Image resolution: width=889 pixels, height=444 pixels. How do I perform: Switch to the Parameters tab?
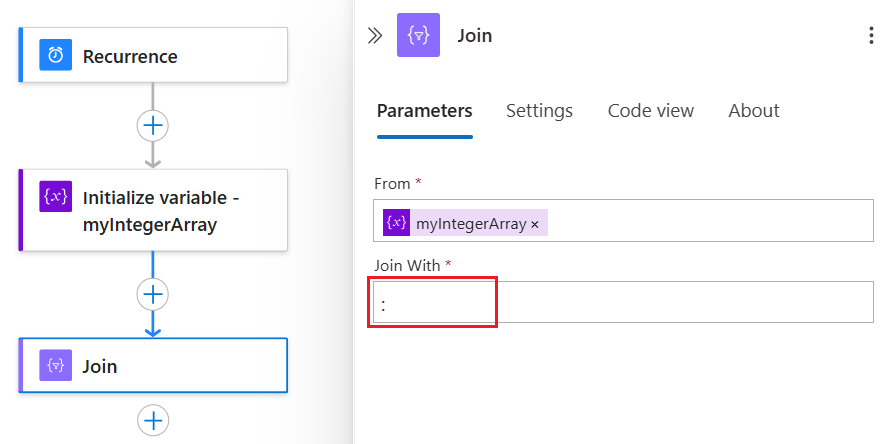[425, 111]
